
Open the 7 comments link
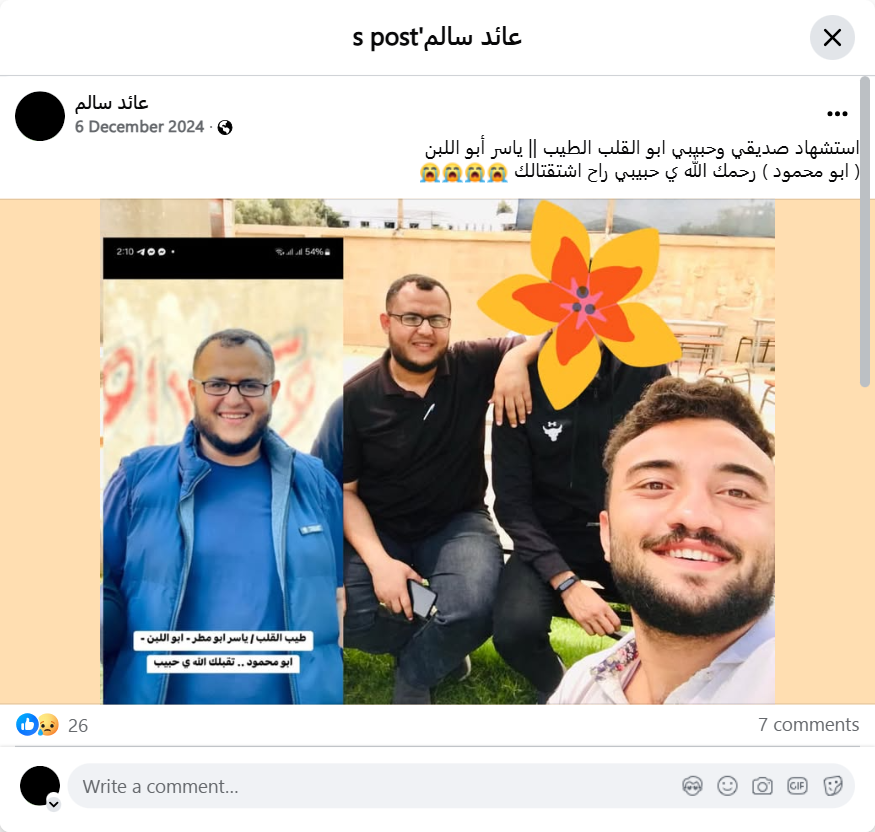click(808, 724)
